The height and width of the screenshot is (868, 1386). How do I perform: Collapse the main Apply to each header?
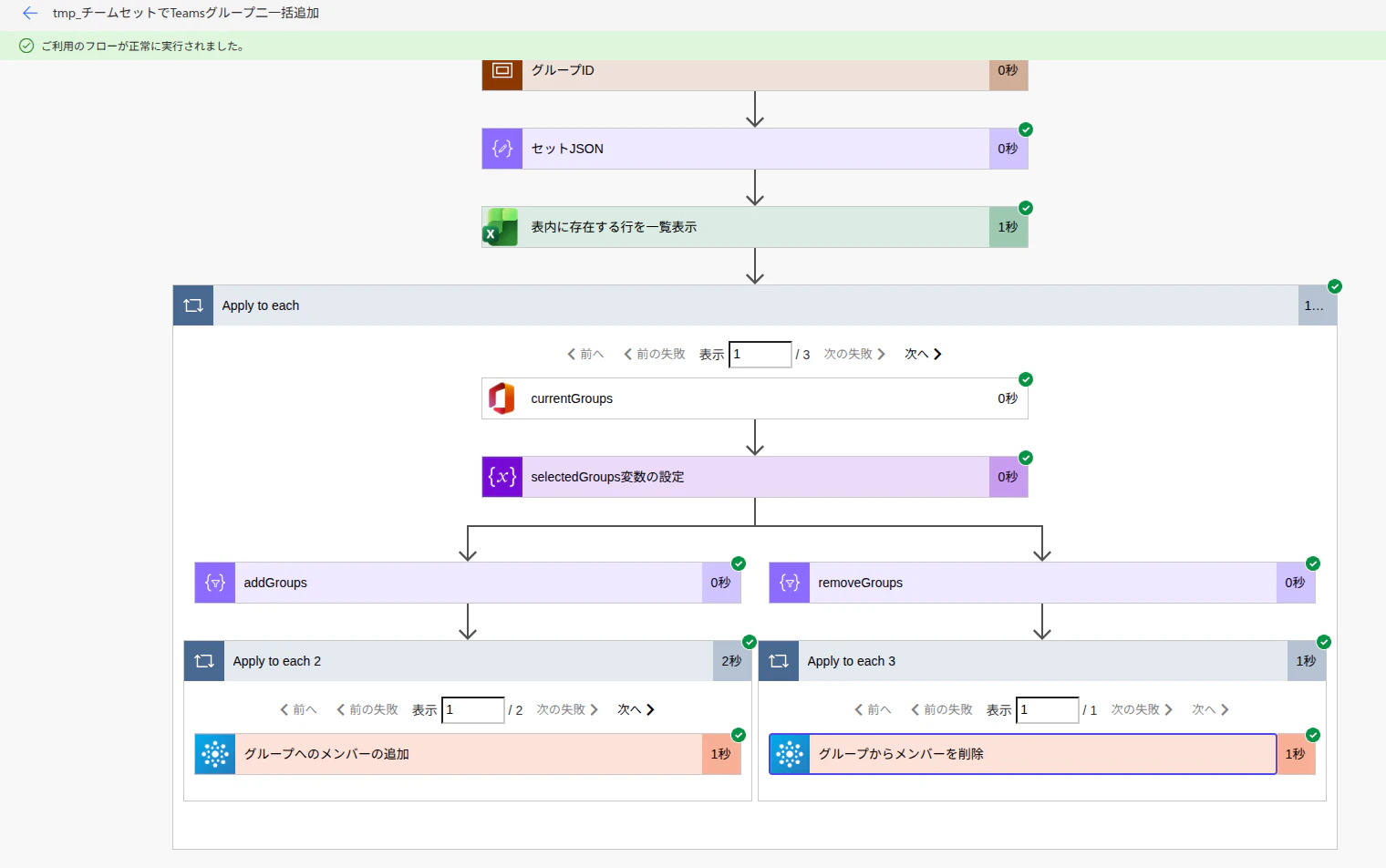coord(755,305)
